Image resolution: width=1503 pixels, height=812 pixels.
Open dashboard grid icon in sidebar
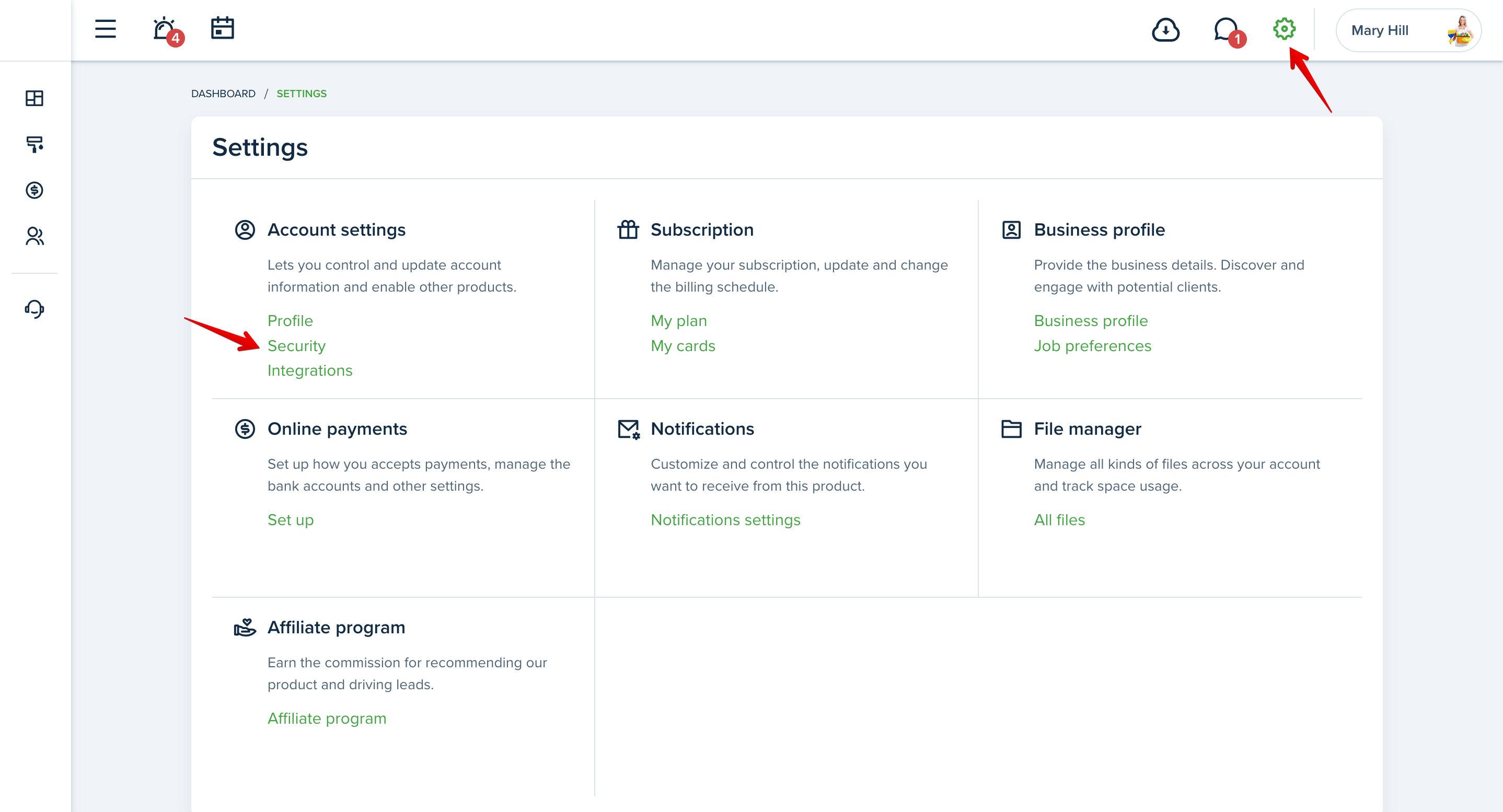34,98
